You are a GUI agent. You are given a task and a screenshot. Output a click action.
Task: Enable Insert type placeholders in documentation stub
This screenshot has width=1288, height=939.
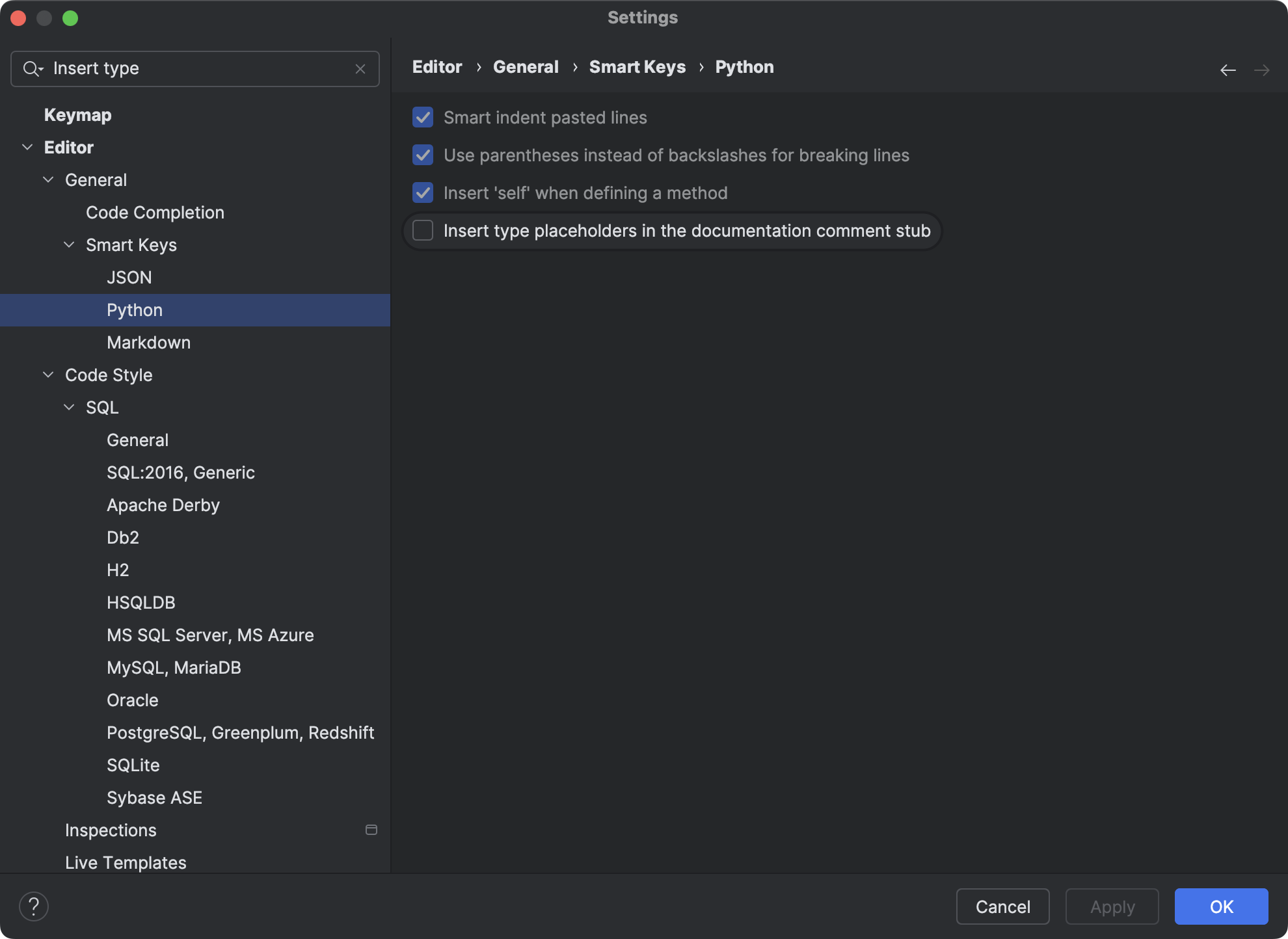[422, 230]
